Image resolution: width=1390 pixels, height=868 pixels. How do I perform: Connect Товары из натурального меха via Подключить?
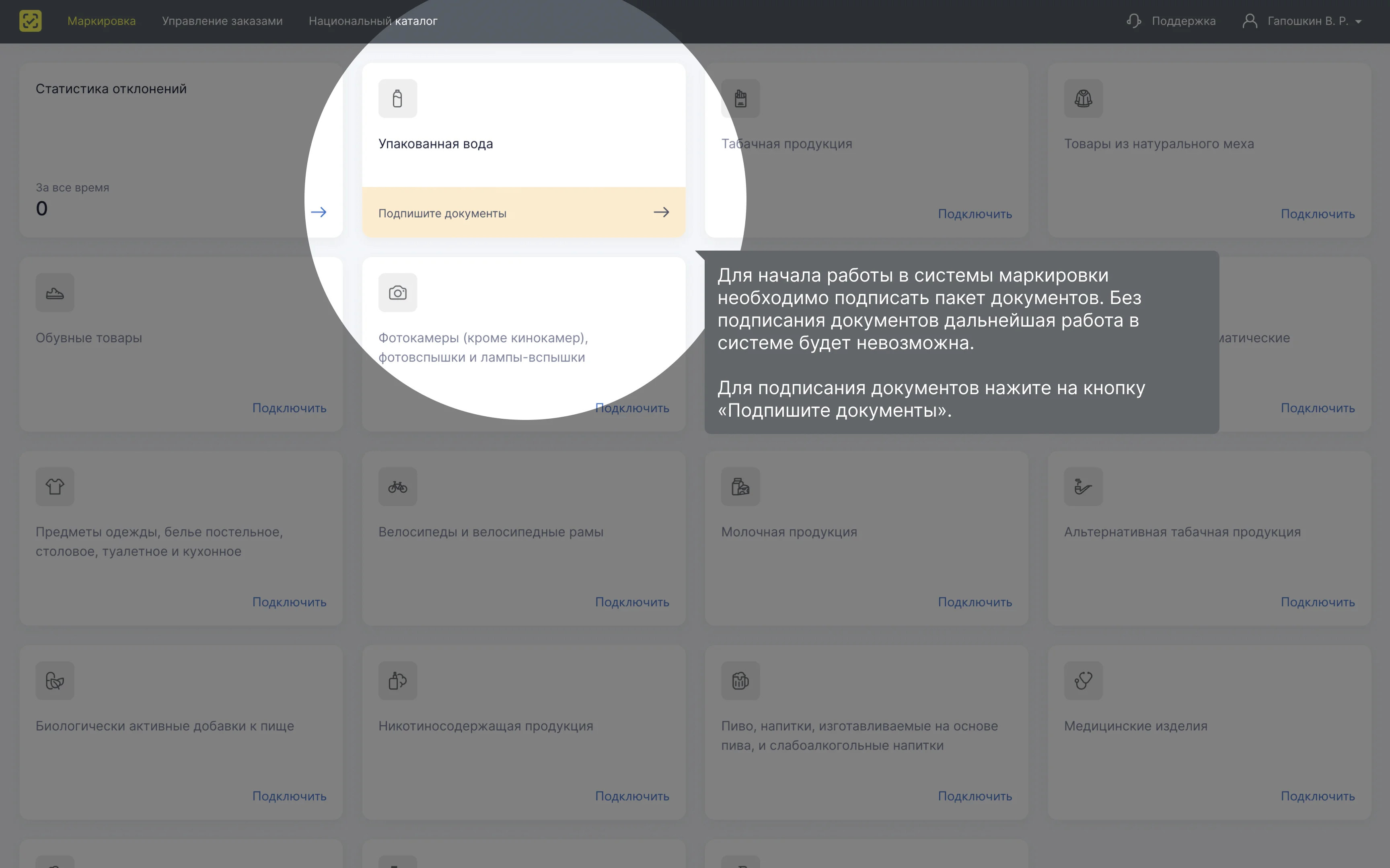point(1318,214)
